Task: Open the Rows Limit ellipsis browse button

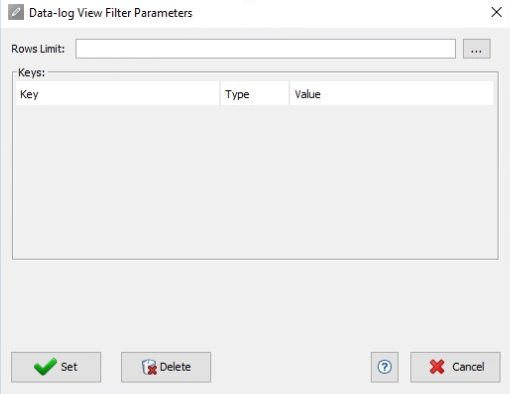Action: click(476, 49)
